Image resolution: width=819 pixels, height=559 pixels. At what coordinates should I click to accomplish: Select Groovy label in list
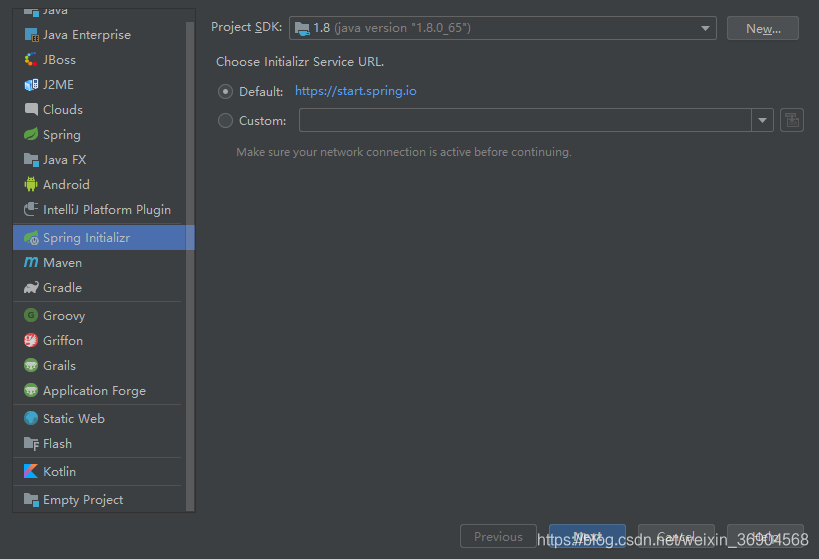[64, 316]
